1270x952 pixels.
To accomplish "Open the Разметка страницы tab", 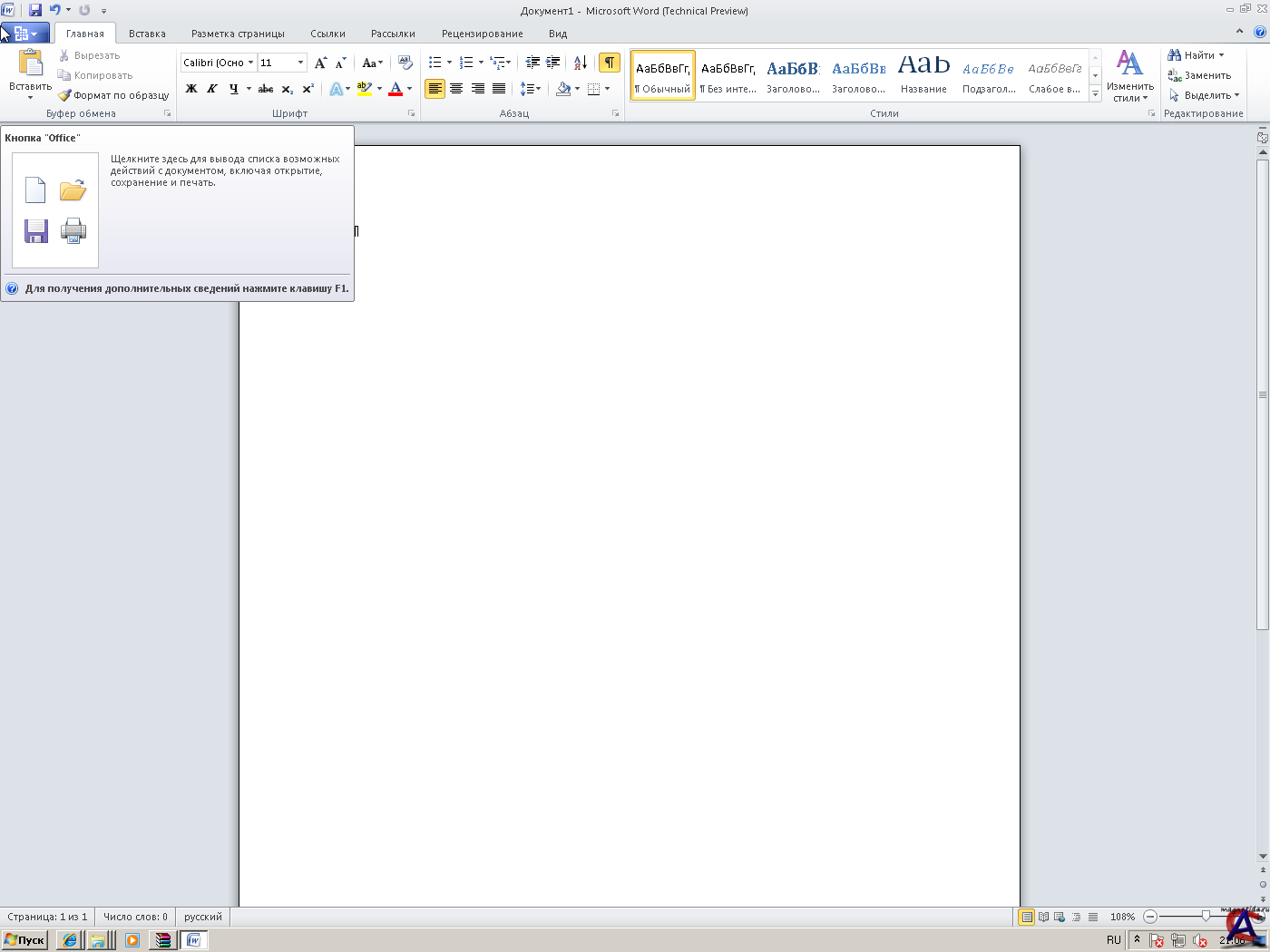I will (x=238, y=34).
